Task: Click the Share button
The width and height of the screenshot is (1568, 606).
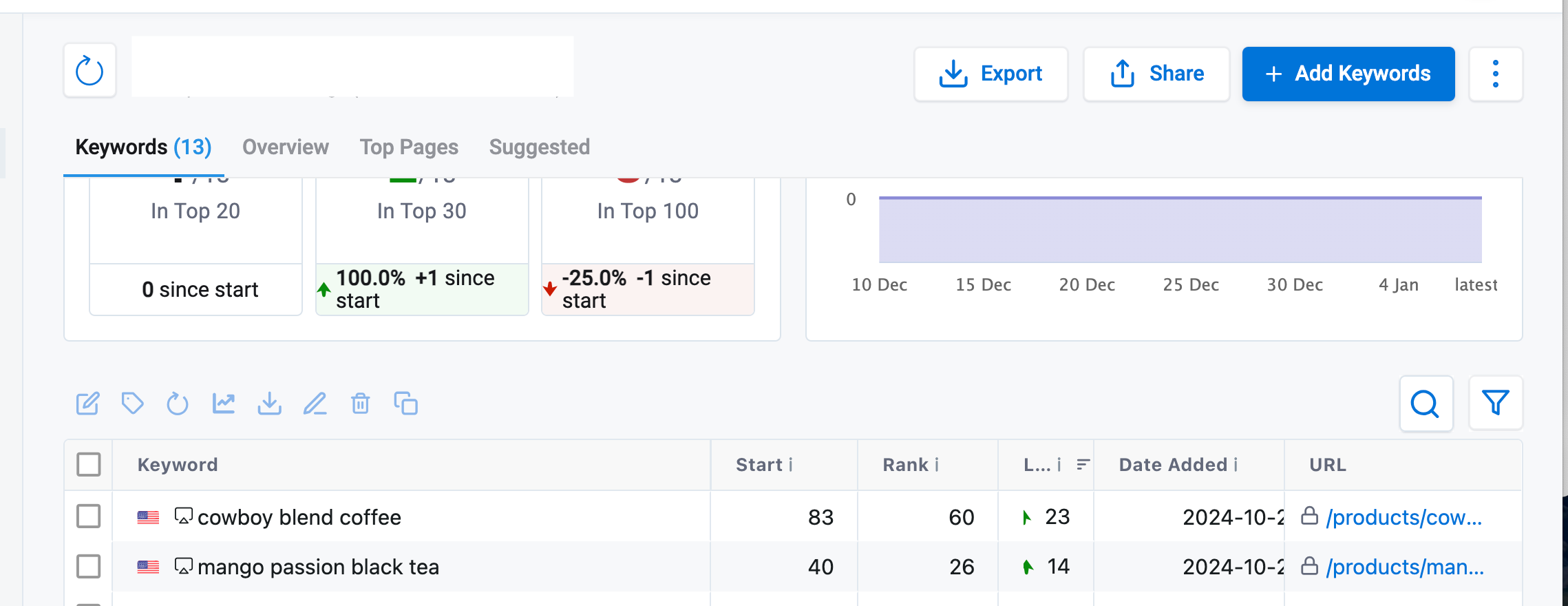Action: (x=1156, y=74)
